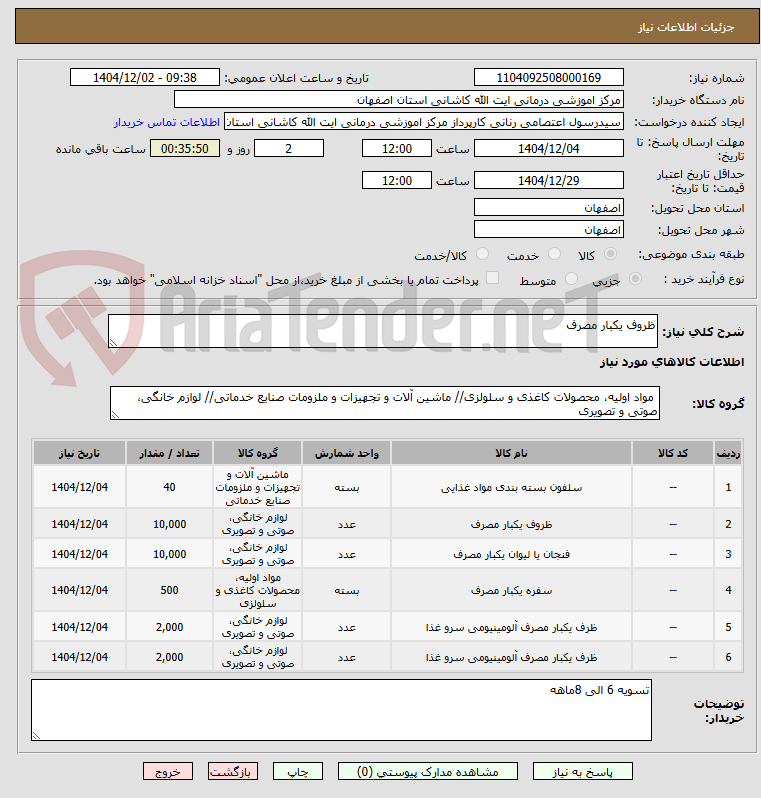Select ظرف یکبار مصرف آلومینیومی cell in row 6
Screen dimensions: 761x798
[511, 657]
